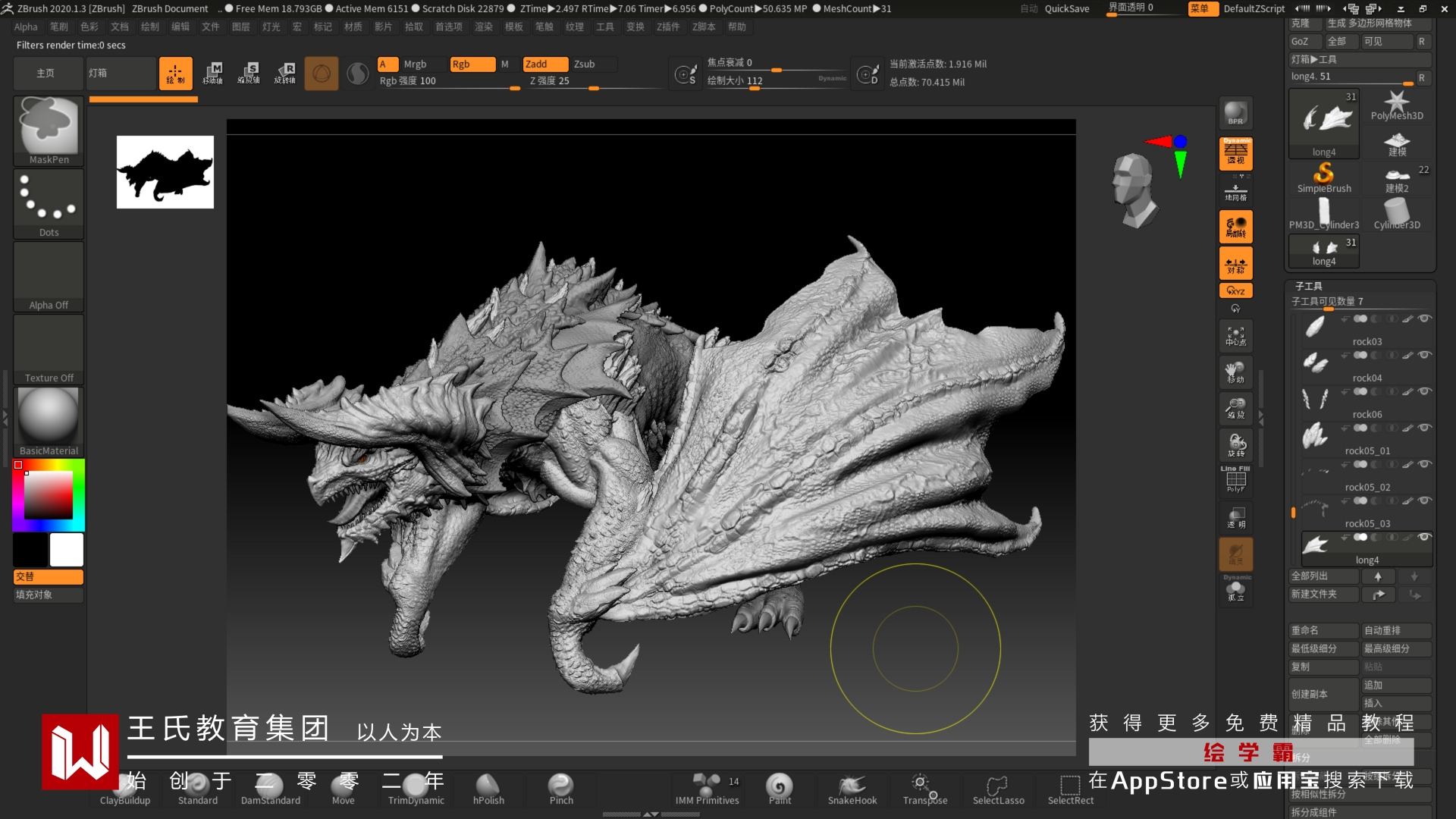The image size is (1456, 819).
Task: Select the hPolish brush
Action: tap(488, 789)
